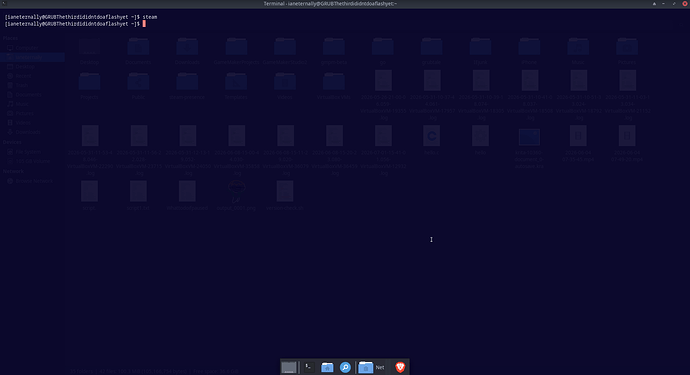Screen dimensions: 690x375
Task: Open the application finder magnifier icon
Action: (345, 367)
